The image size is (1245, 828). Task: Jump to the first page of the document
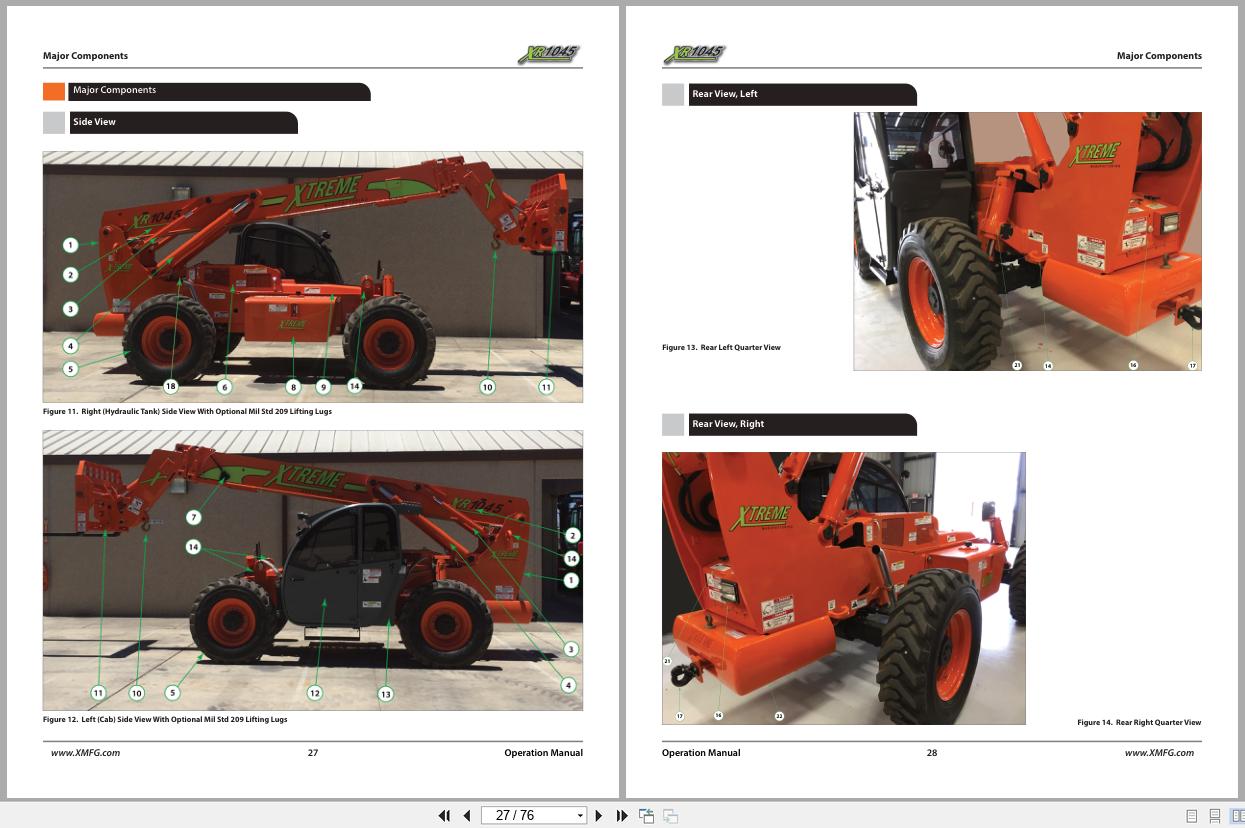[x=444, y=816]
